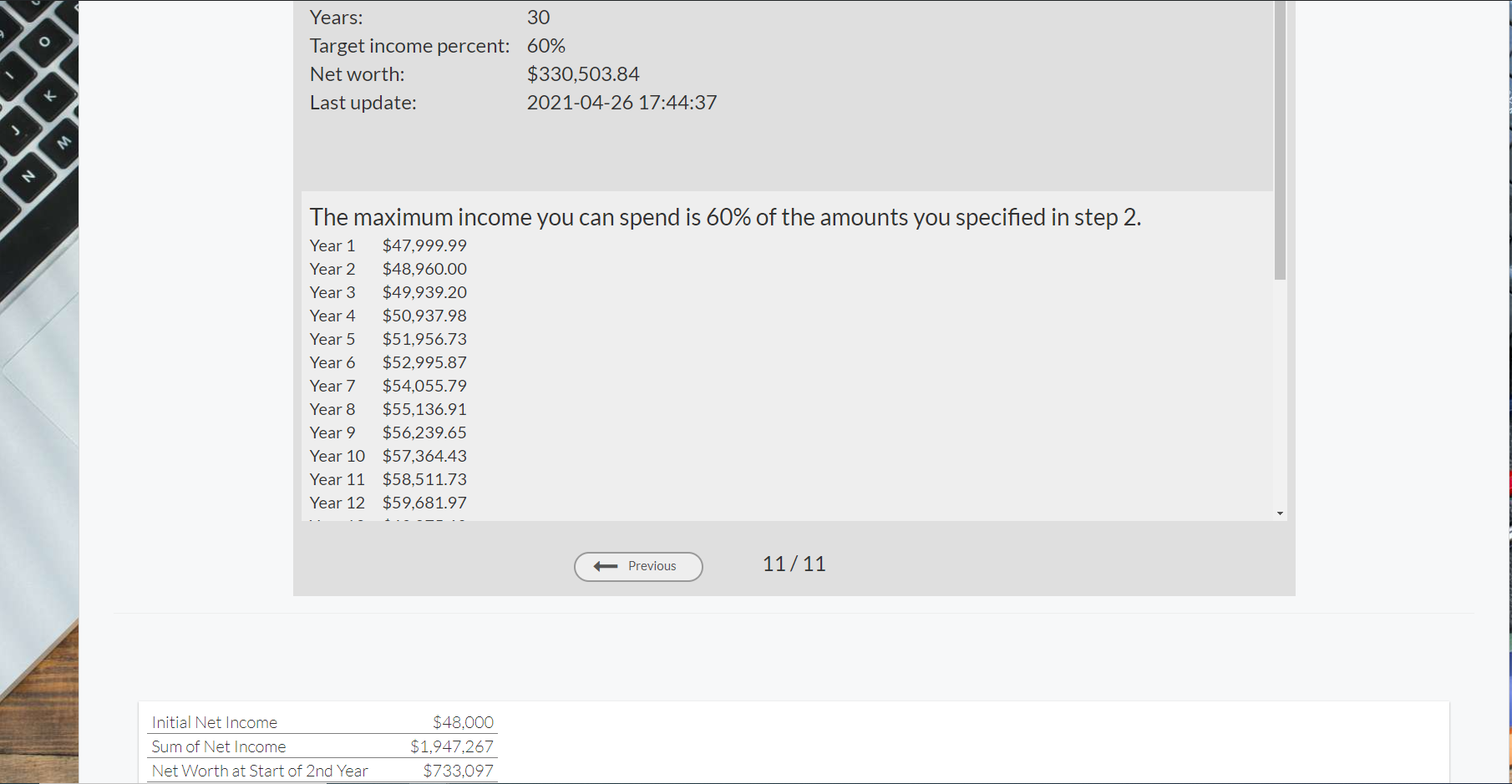The image size is (1512, 784).
Task: Click the Year 5 row label
Action: (332, 339)
